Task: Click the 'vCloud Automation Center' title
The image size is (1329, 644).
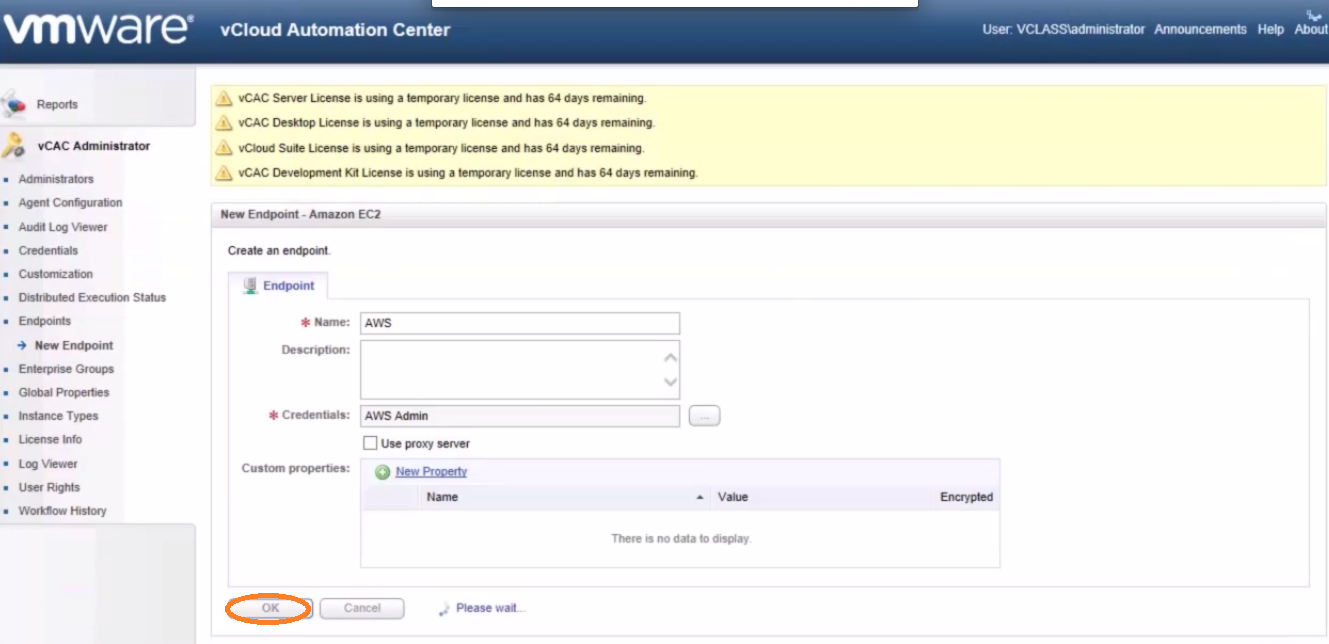Action: (x=335, y=30)
